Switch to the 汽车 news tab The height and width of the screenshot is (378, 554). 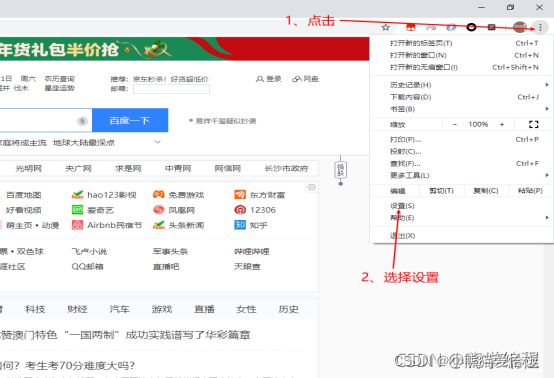(119, 309)
